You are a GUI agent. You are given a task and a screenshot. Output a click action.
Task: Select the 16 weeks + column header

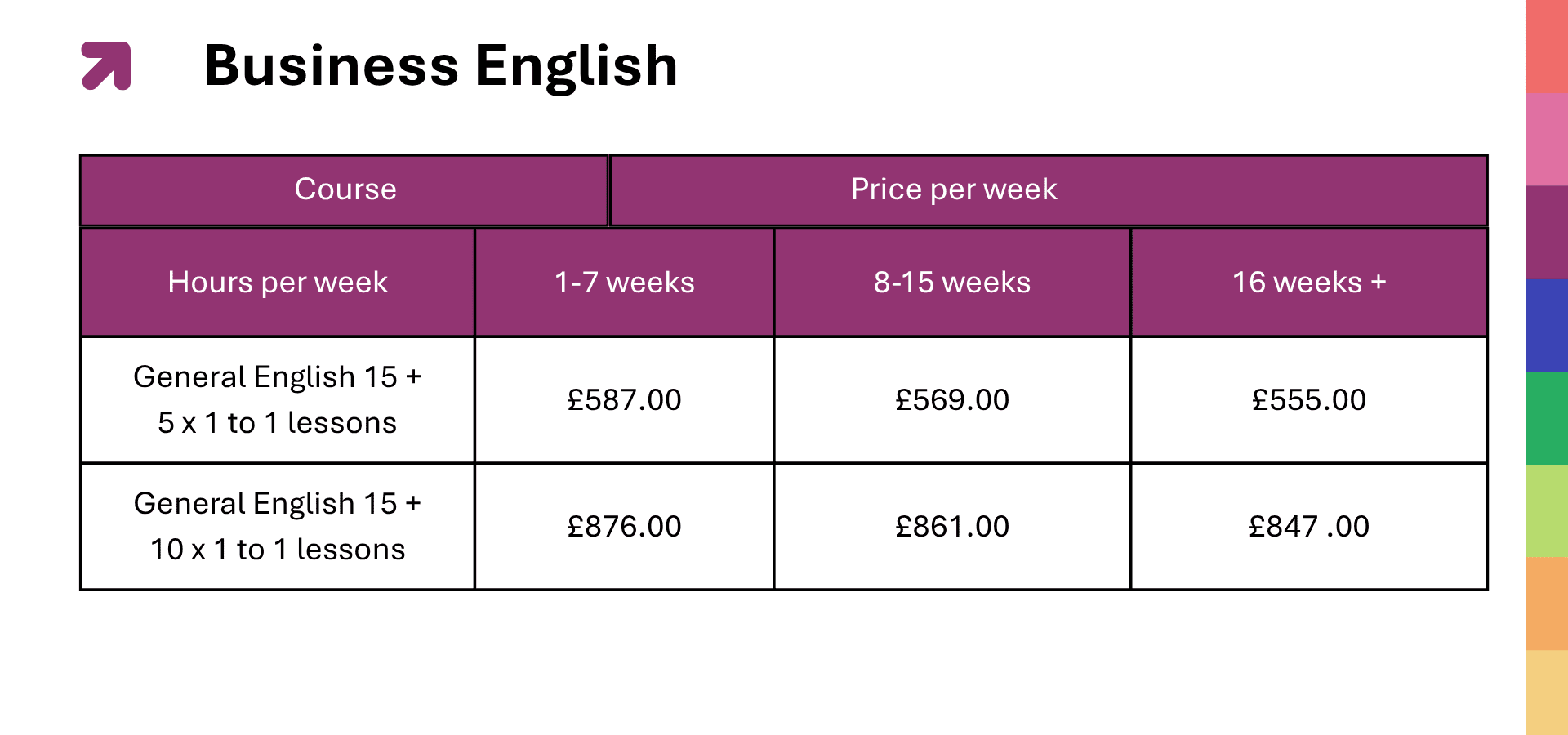[1309, 283]
